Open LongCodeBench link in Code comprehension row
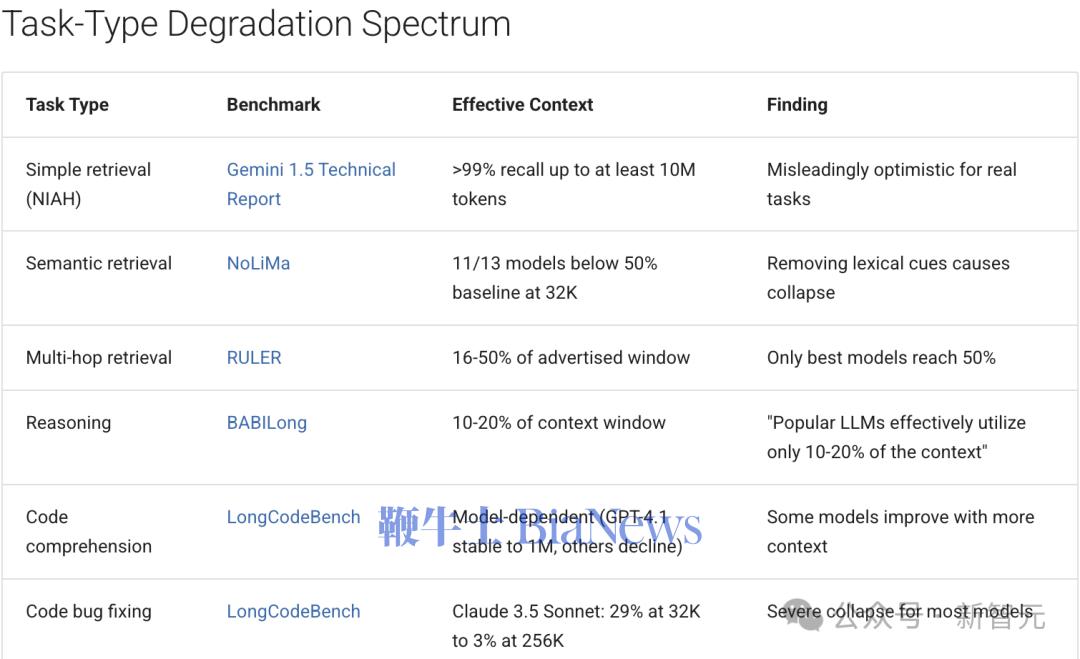1080x659 pixels. point(293,516)
